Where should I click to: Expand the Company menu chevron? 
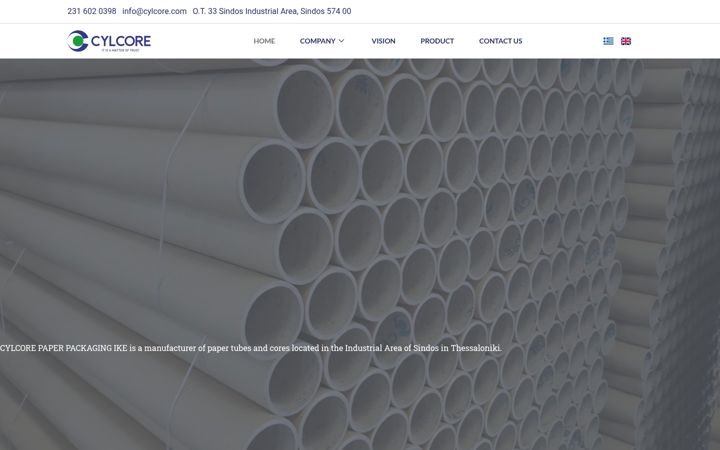pos(341,41)
